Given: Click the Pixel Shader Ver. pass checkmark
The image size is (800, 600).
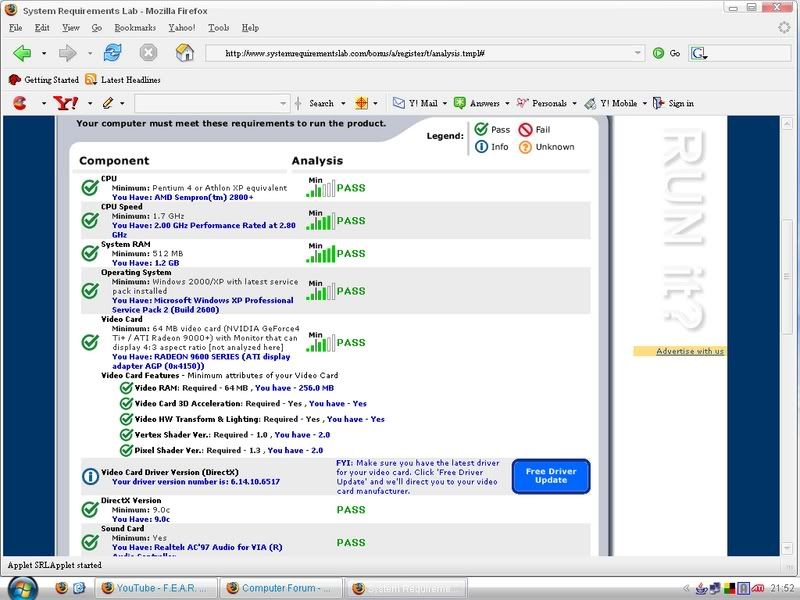Looking at the screenshot, I should [x=126, y=450].
